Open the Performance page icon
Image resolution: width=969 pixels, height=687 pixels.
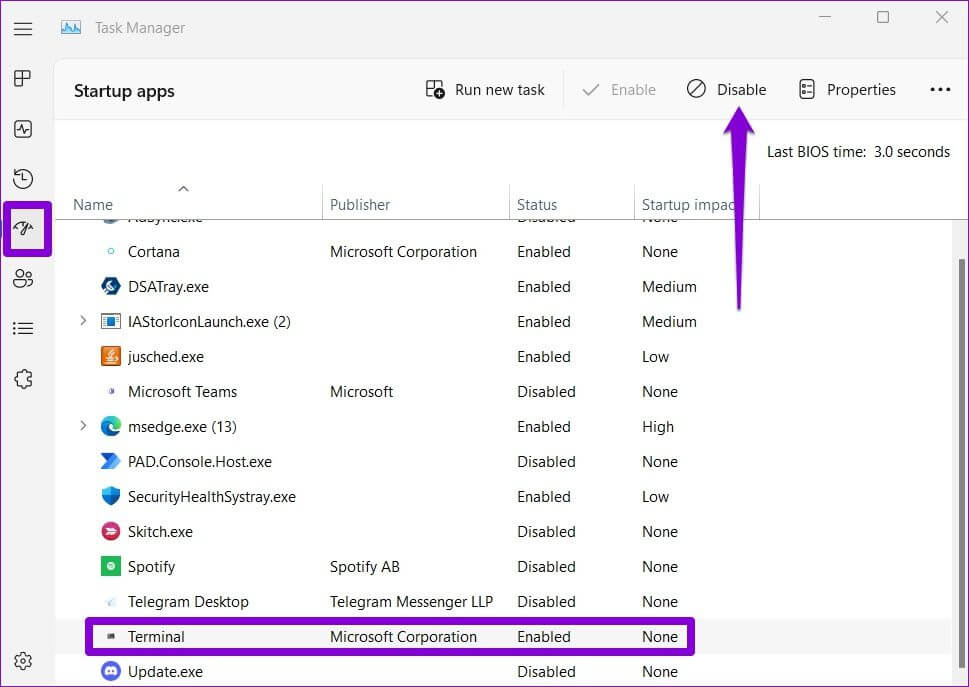23,129
